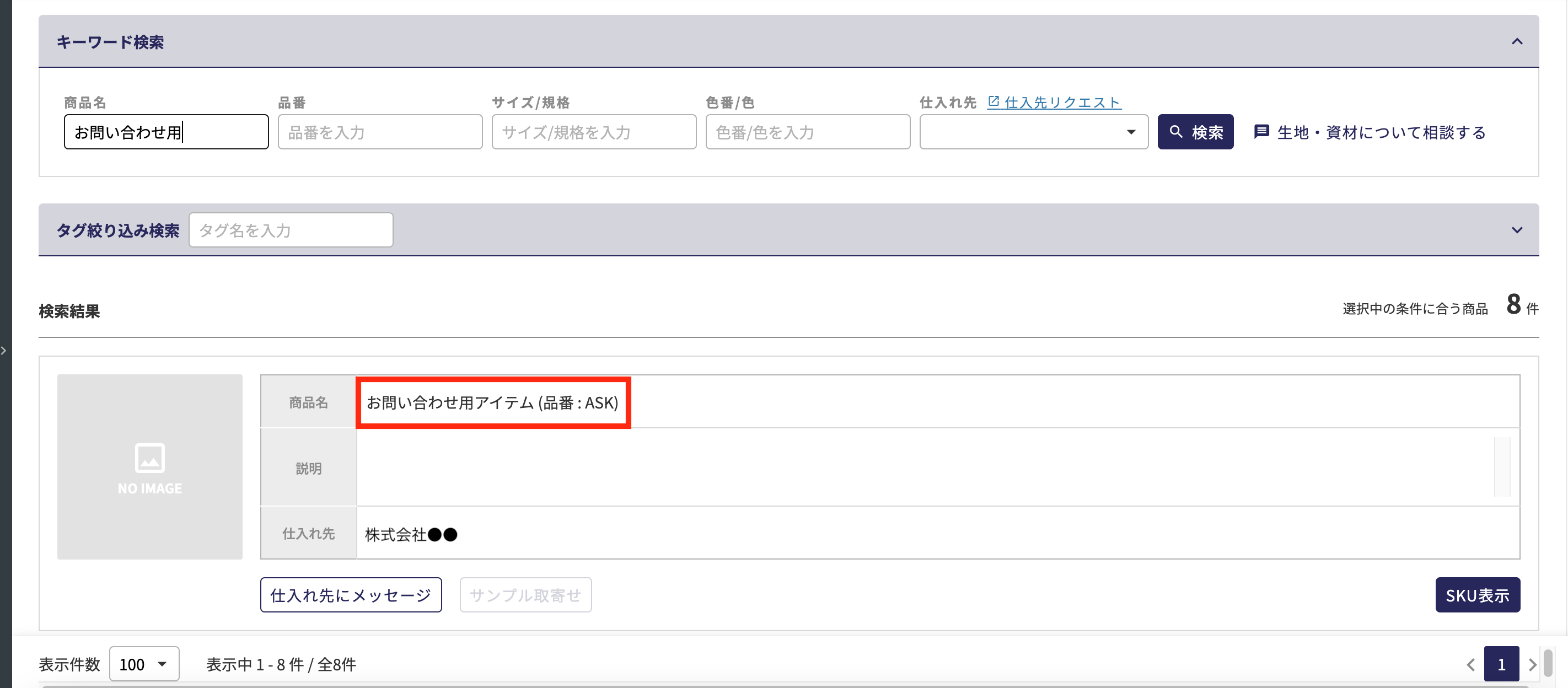Click the image placeholder icon above NO IMAGE
Viewport: 1568px width, 688px height.
tap(150, 458)
